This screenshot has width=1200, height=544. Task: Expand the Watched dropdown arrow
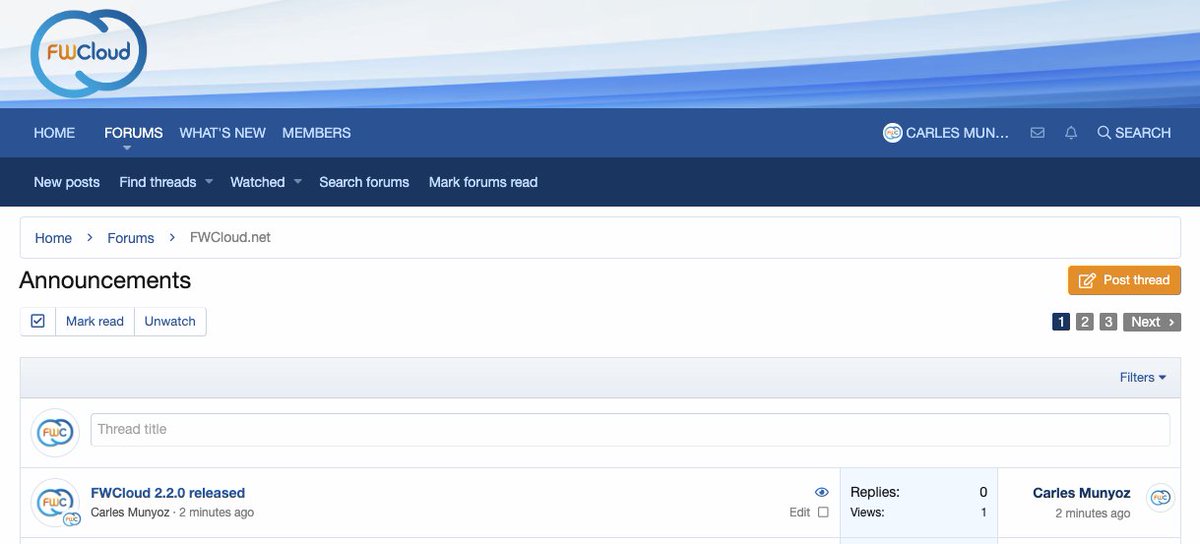coord(297,182)
